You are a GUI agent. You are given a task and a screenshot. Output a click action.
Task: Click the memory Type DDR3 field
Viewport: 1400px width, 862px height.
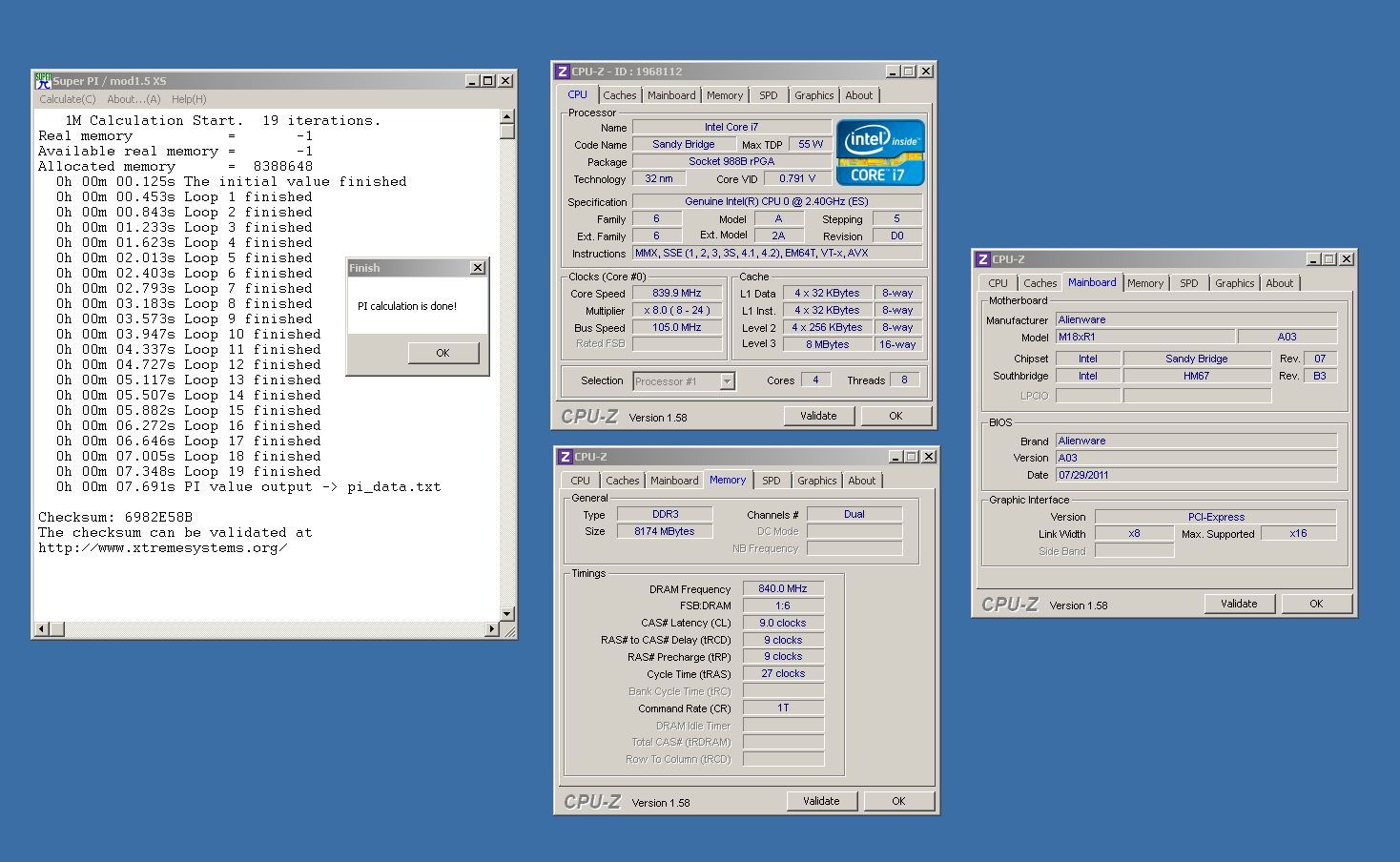click(x=665, y=514)
